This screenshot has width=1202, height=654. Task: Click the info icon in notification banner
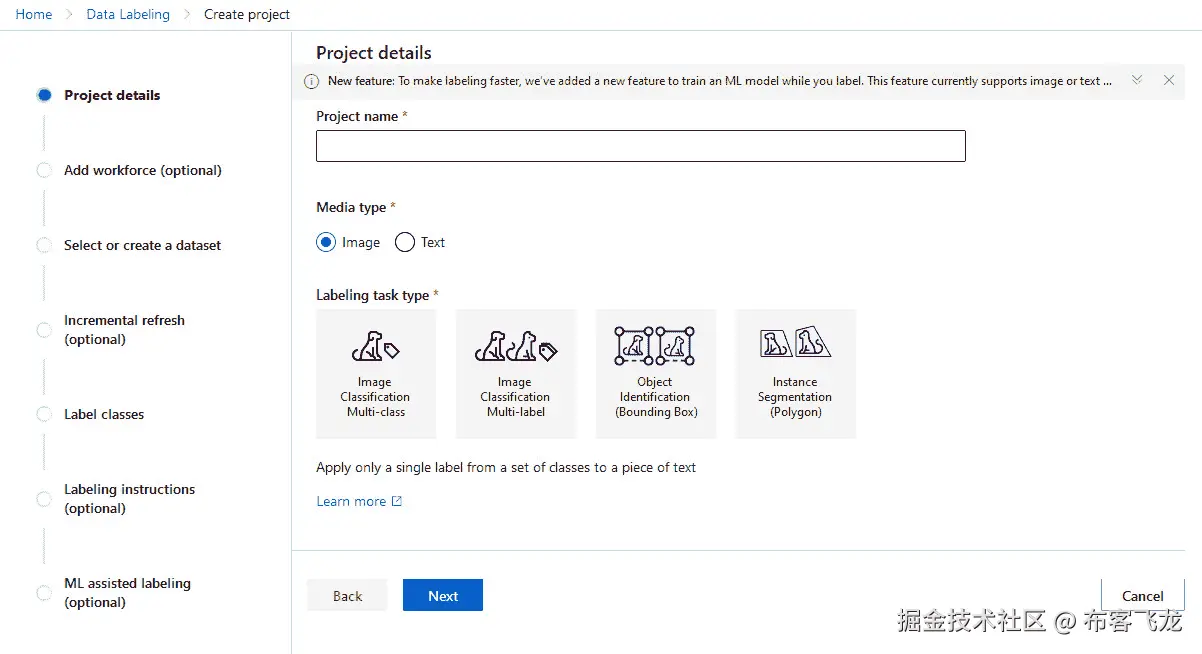[312, 81]
